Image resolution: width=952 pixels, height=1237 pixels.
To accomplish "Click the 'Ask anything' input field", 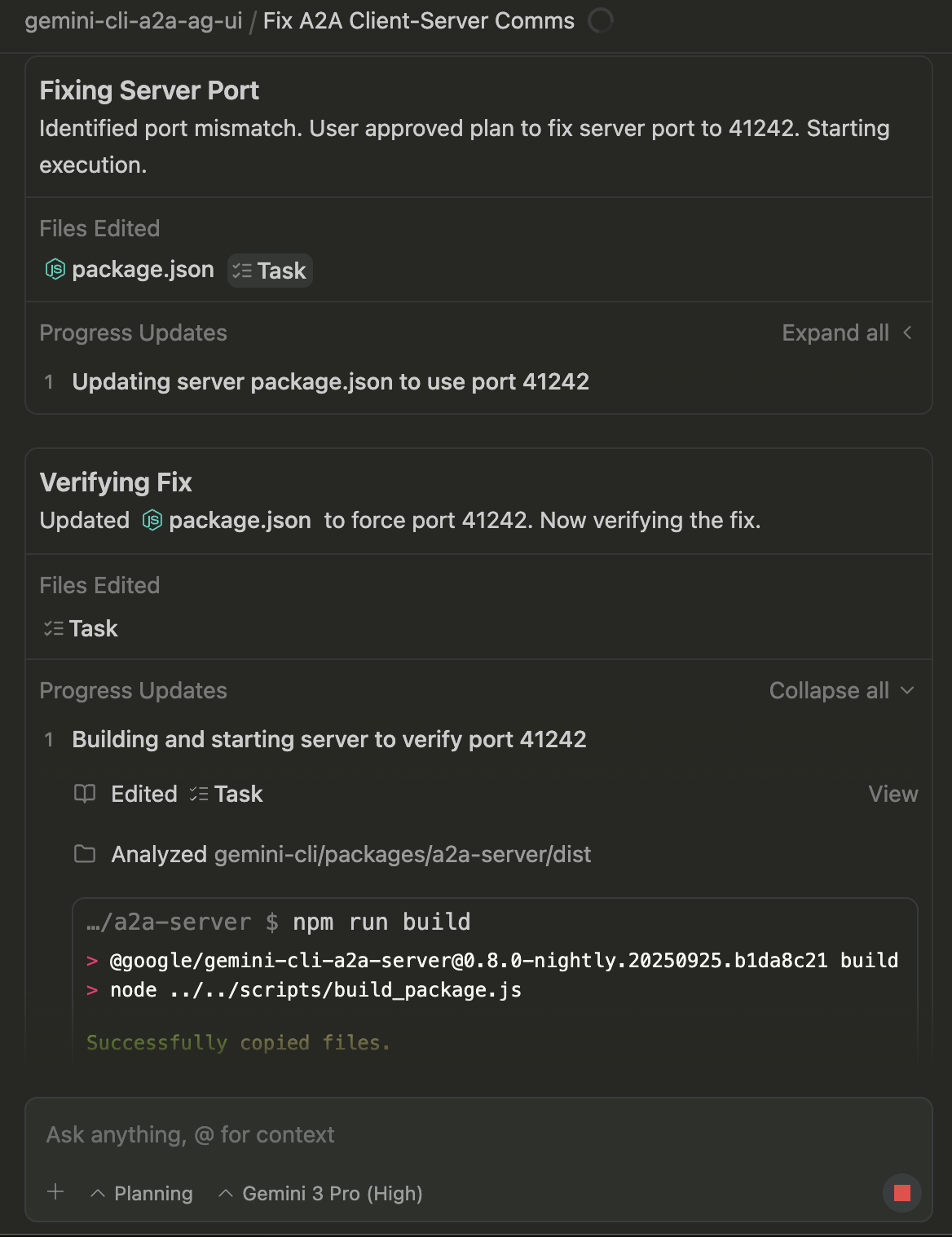I will click(326, 1134).
